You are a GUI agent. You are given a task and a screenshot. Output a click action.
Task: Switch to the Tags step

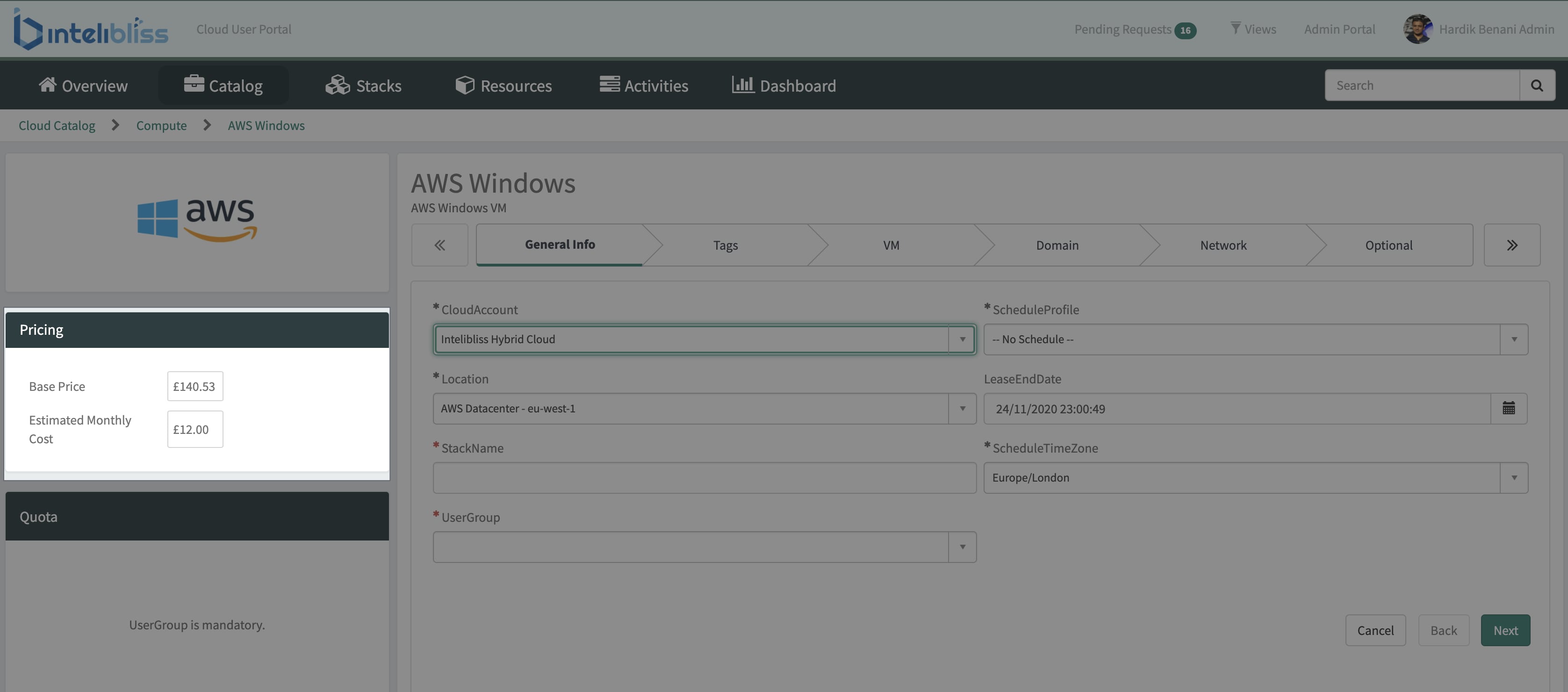click(725, 245)
